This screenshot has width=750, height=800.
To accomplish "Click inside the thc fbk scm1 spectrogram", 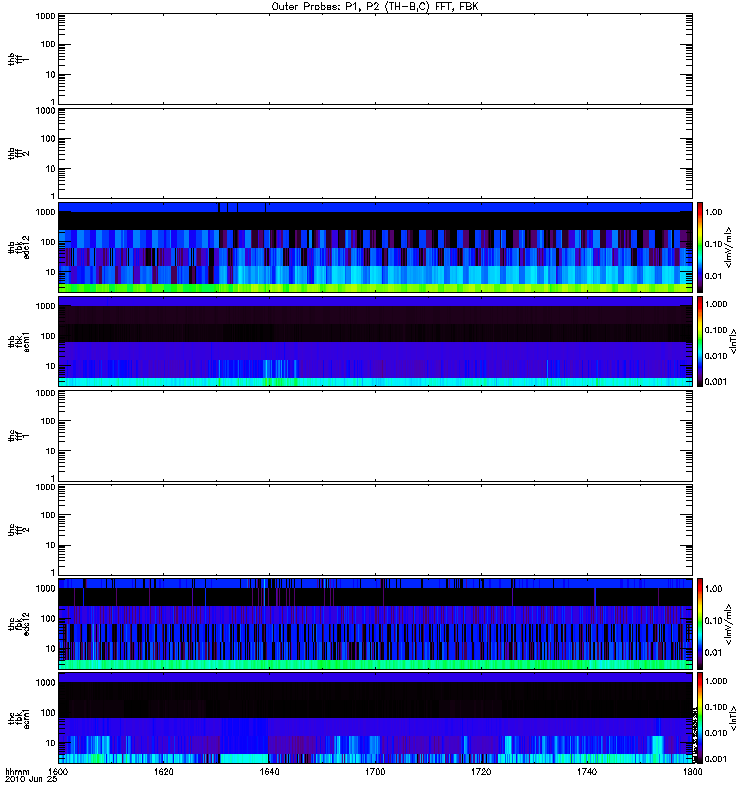I will pos(375,718).
